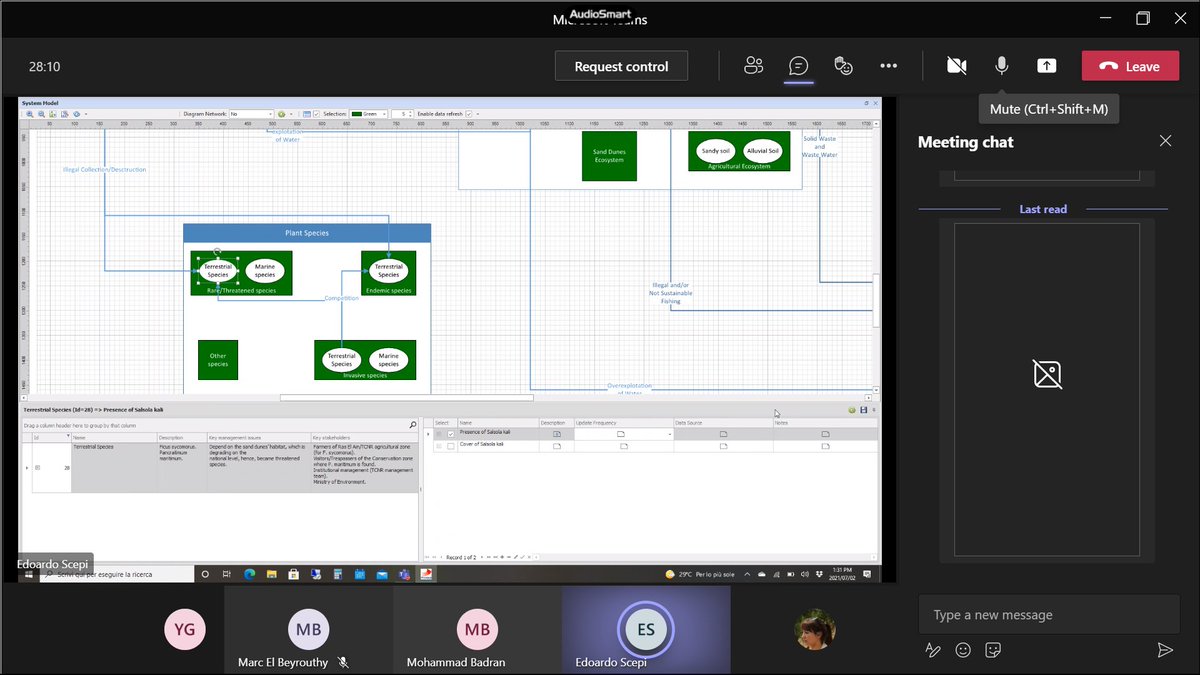Select Terrestrial Species in Rare/Threatened box
1200x675 pixels.
218,270
